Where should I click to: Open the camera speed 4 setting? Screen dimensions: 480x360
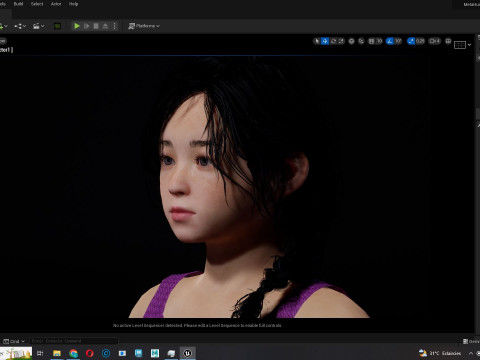[435, 41]
